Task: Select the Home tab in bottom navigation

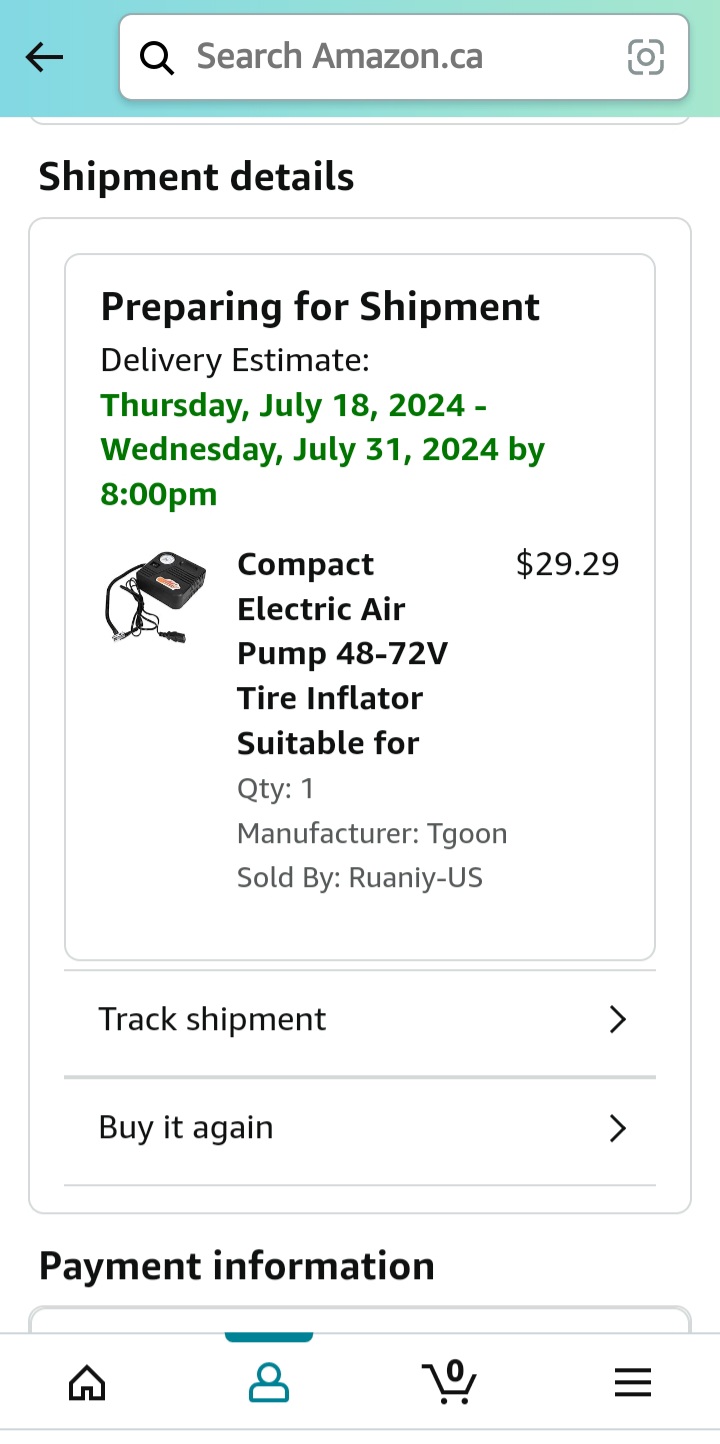Action: point(86,1383)
